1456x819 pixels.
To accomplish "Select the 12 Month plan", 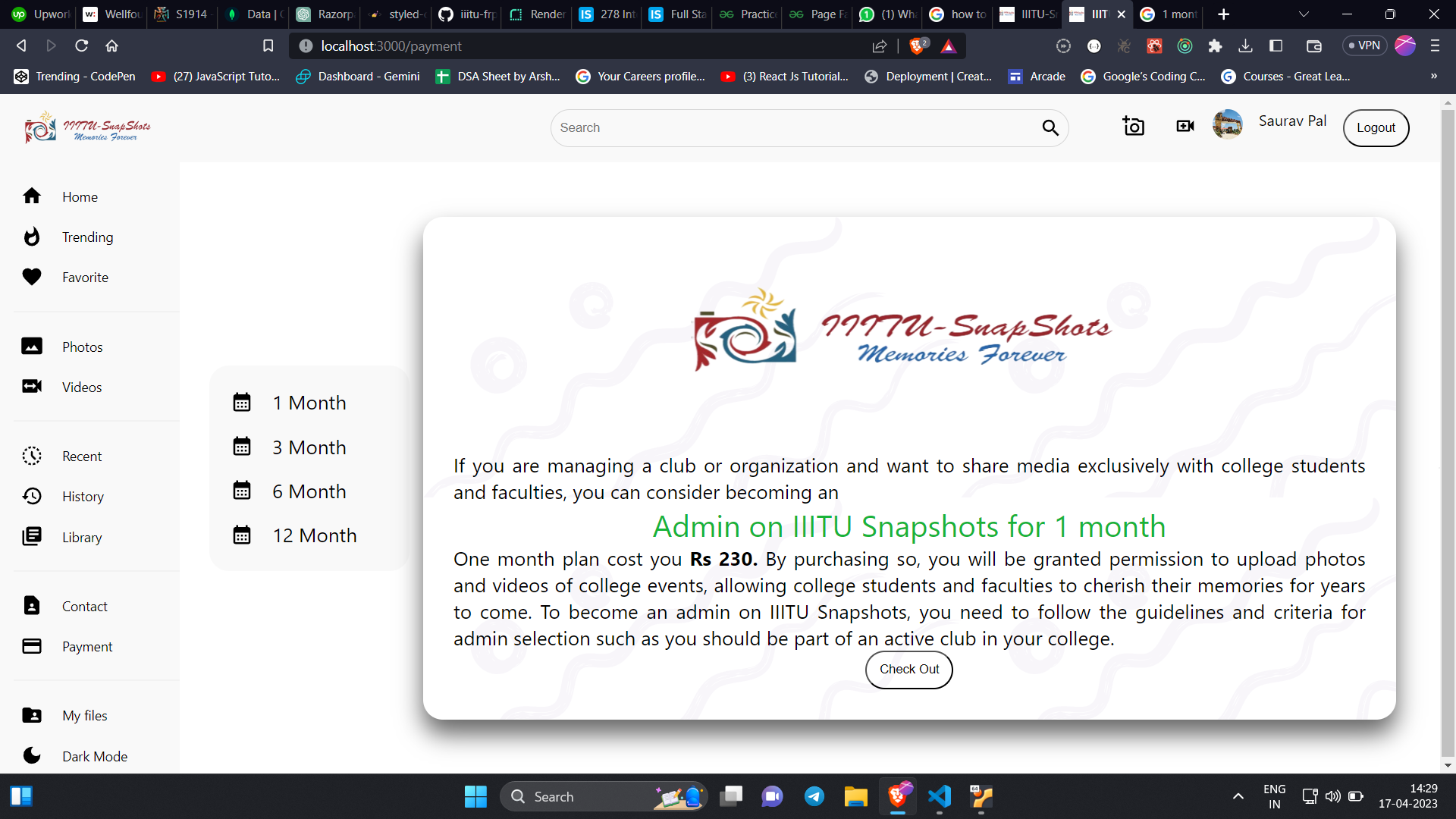I will (314, 535).
